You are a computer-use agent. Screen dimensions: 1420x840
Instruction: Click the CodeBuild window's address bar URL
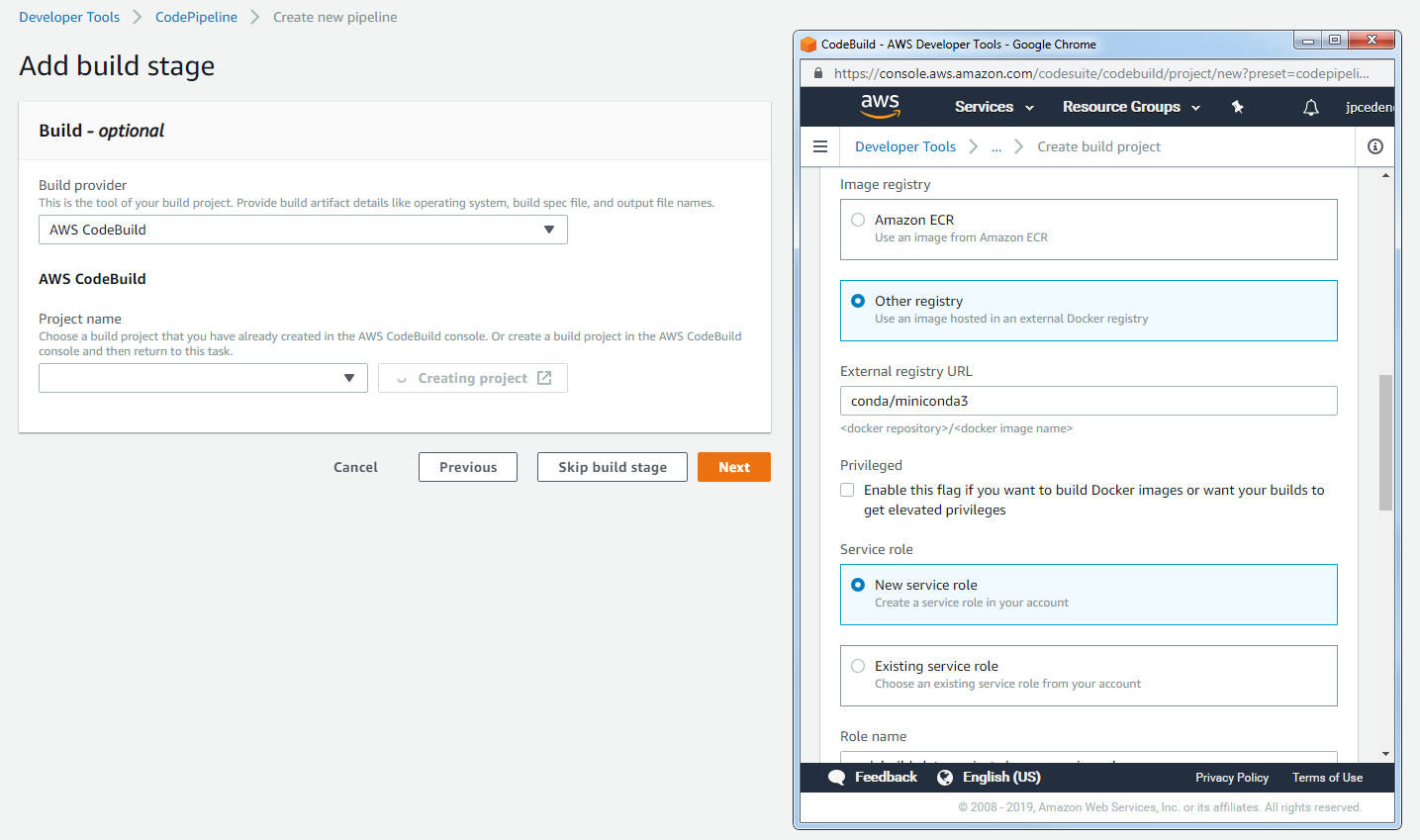(x=1101, y=73)
